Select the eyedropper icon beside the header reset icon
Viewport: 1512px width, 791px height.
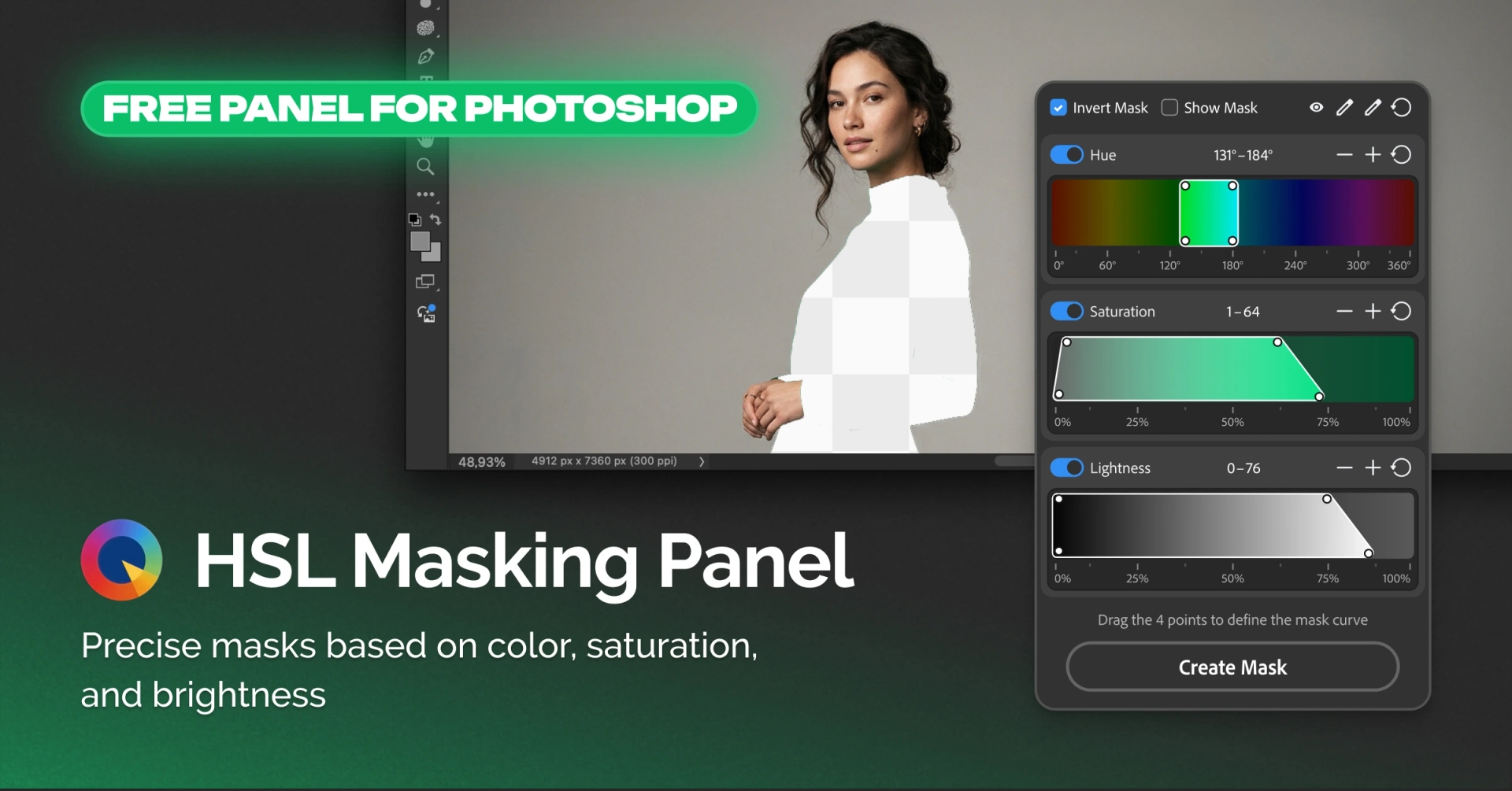click(x=1373, y=107)
